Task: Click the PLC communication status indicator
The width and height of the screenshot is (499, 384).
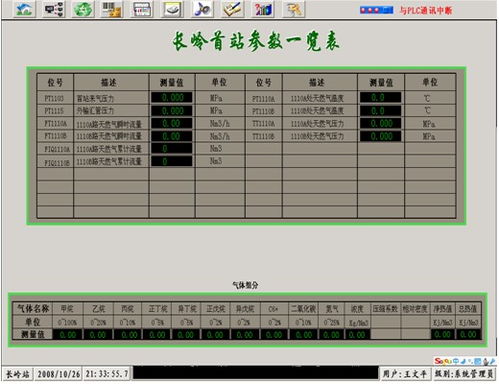Action: click(x=376, y=10)
